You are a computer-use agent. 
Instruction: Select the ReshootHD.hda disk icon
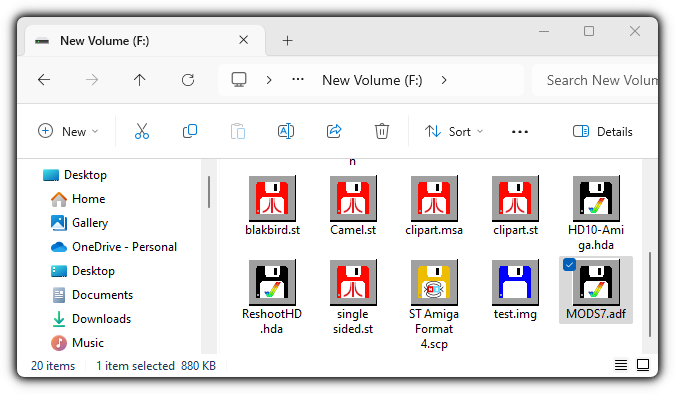coord(272,282)
